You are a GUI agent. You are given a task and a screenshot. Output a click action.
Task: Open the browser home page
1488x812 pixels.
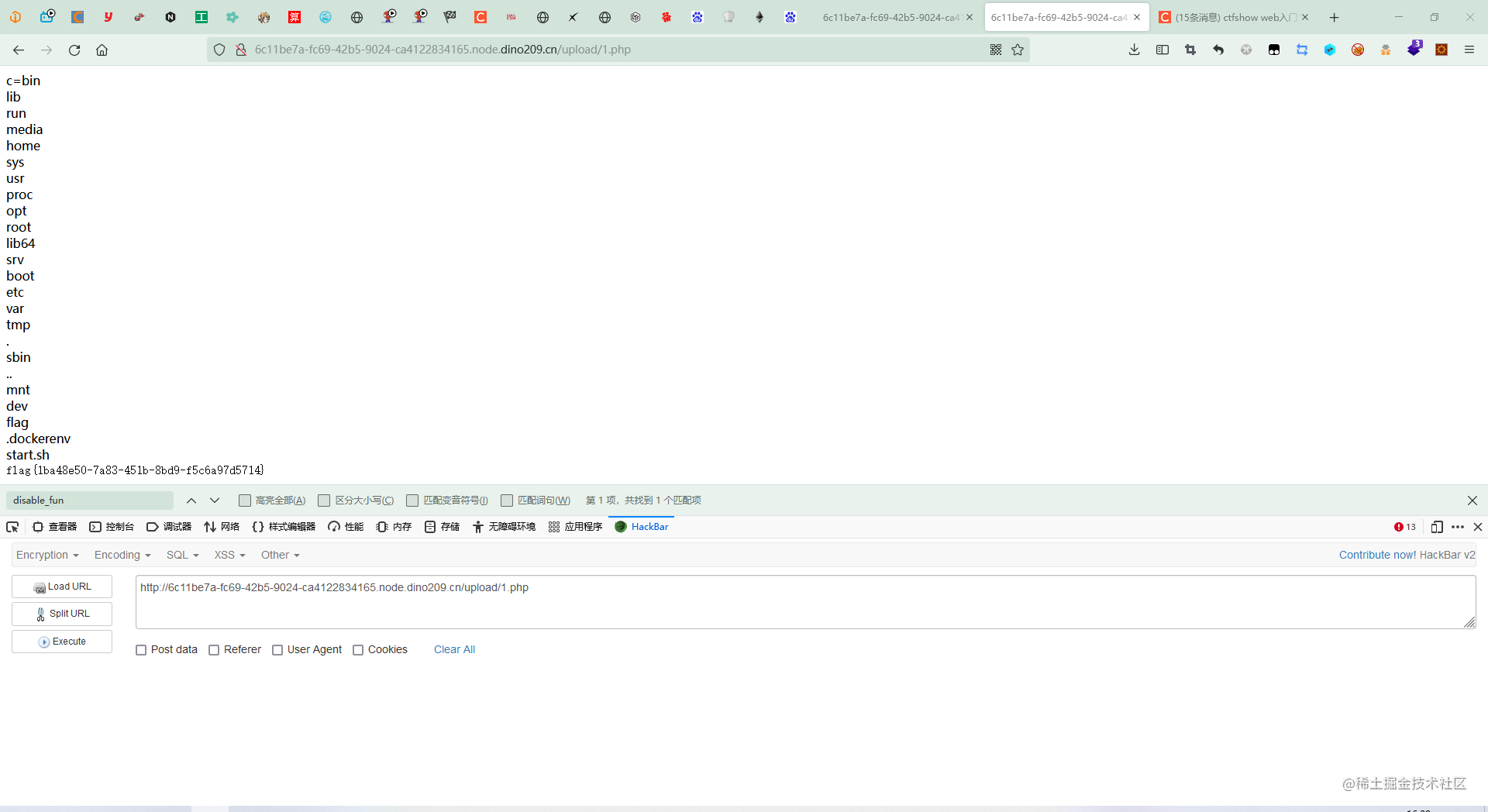point(102,50)
